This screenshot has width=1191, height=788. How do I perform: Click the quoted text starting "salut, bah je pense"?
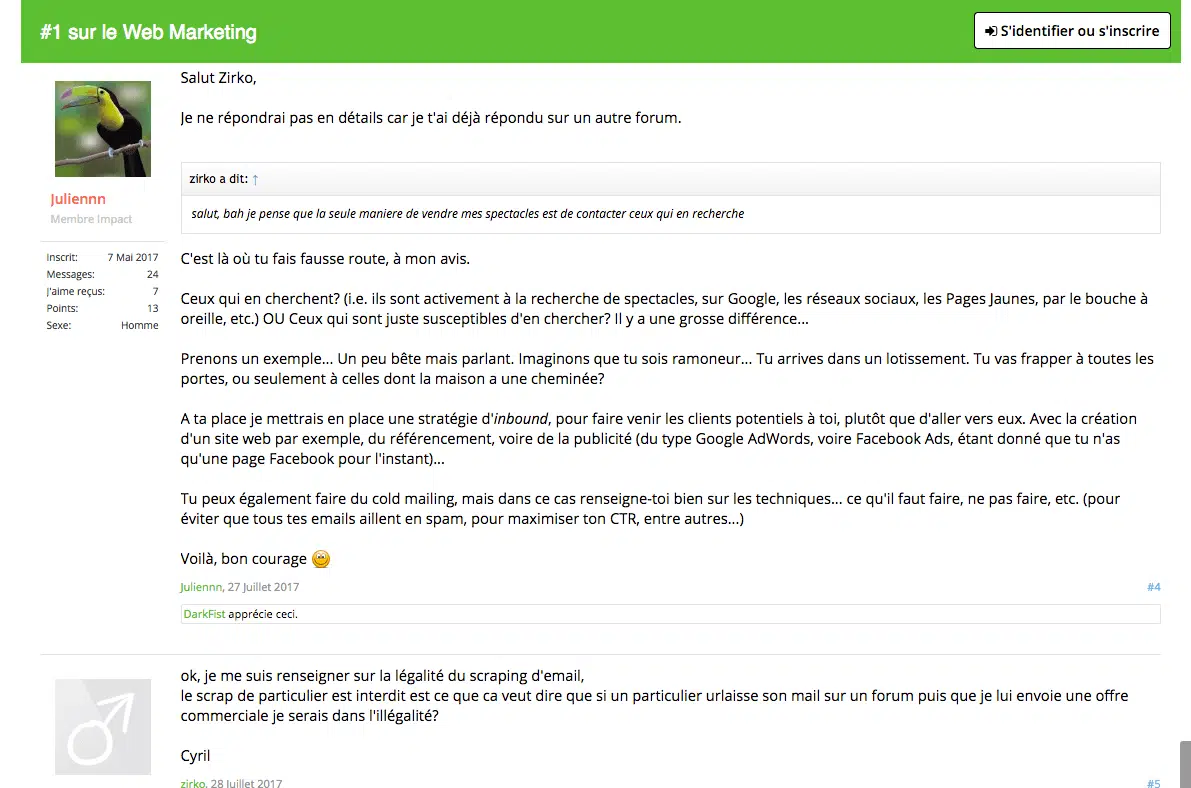point(467,213)
